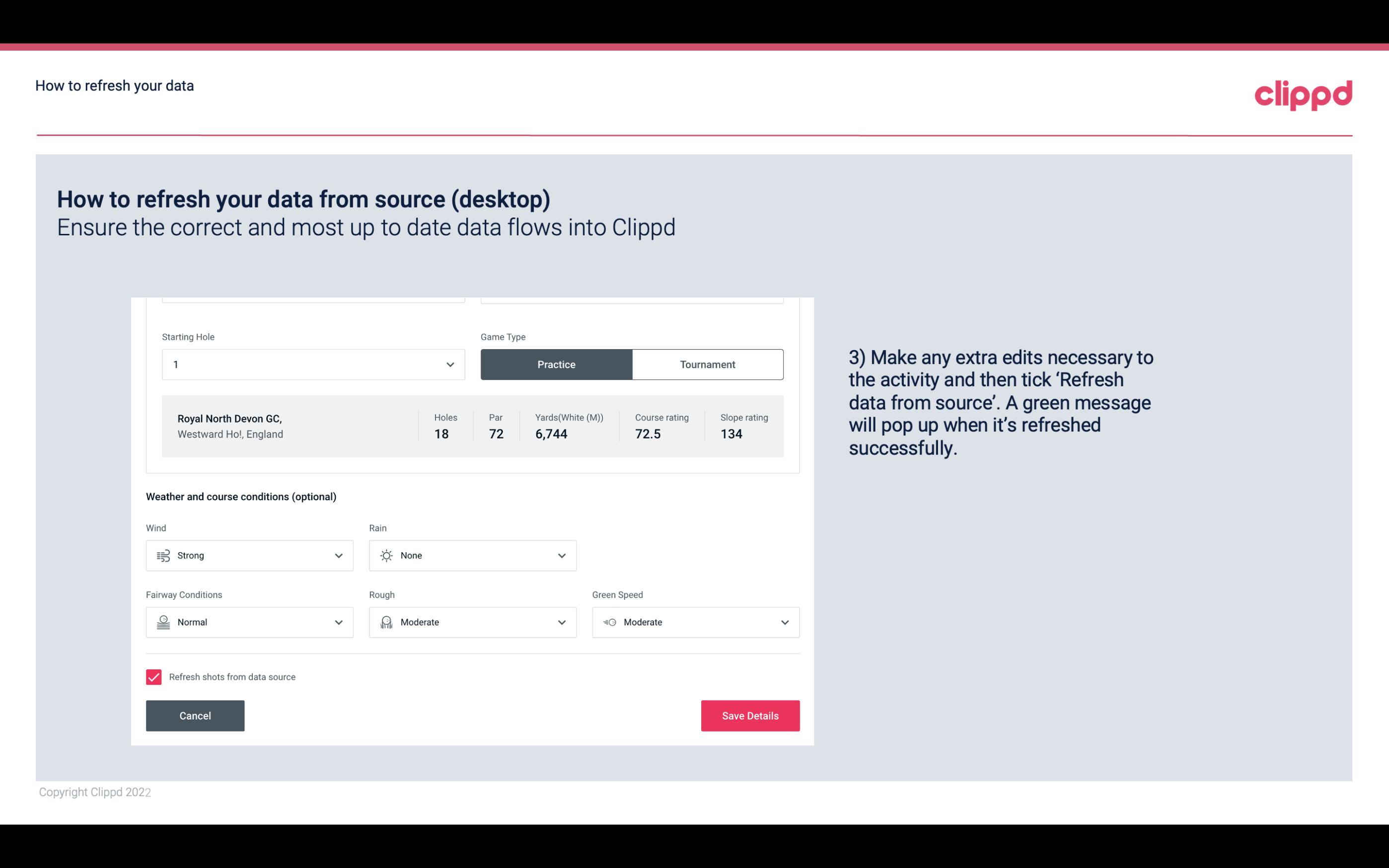Select the Tournament game type toggle

[x=707, y=364]
